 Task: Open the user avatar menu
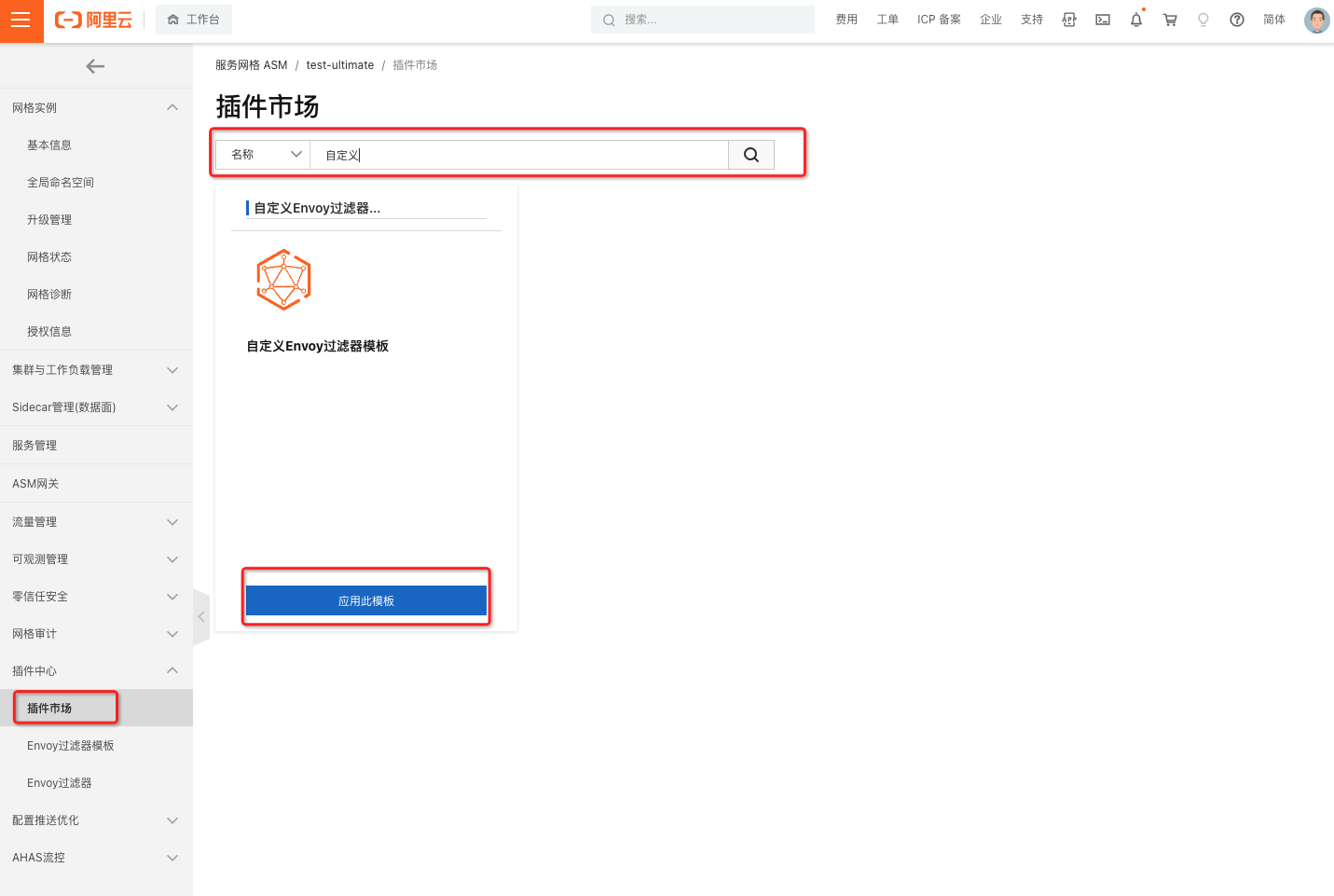coord(1316,20)
